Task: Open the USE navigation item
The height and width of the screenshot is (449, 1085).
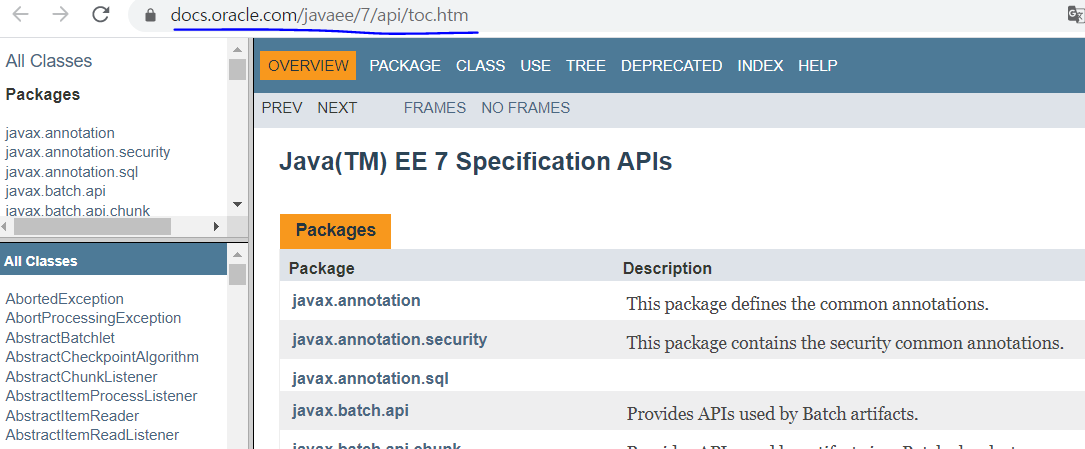Action: click(x=536, y=66)
